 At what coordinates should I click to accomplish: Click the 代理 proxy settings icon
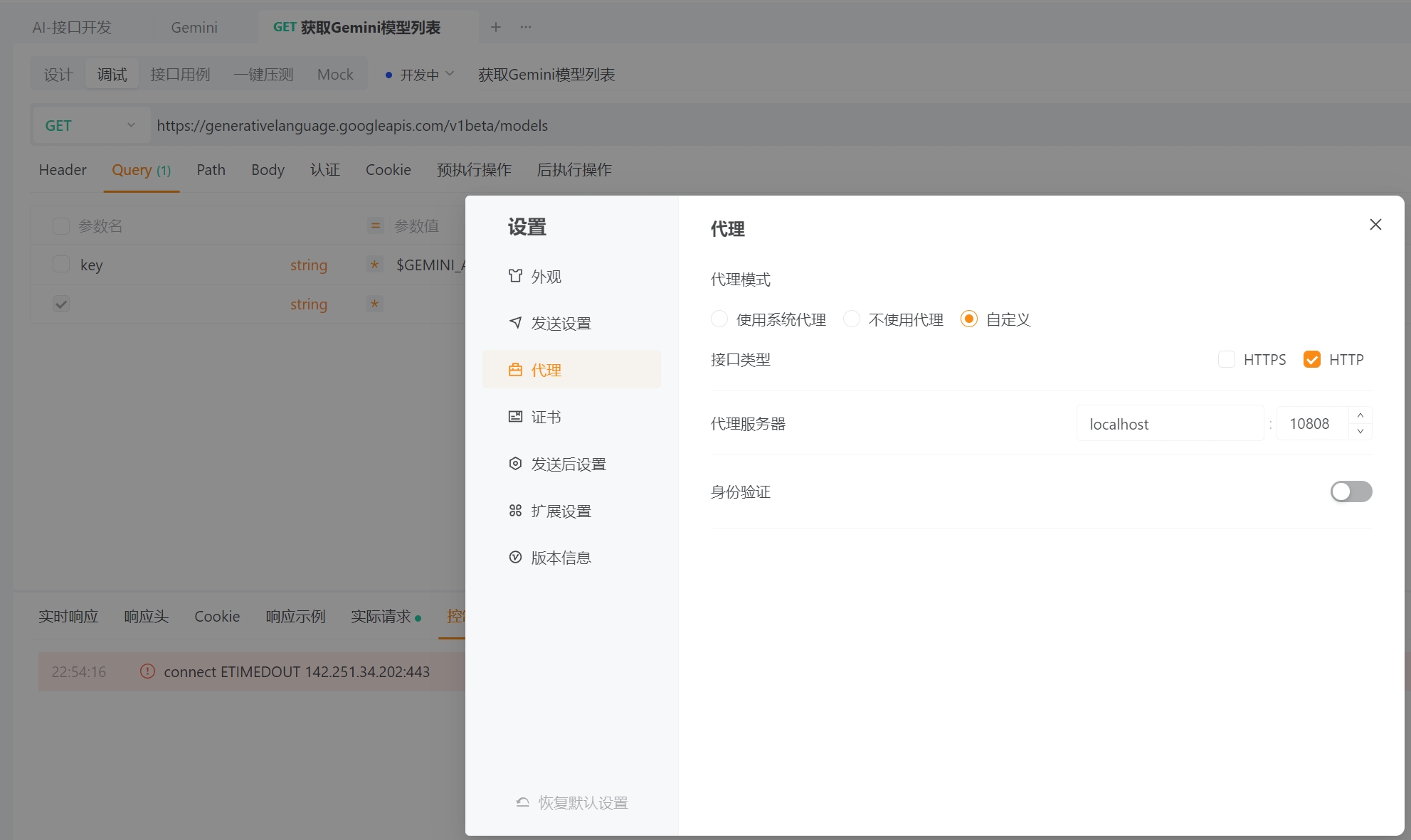516,369
